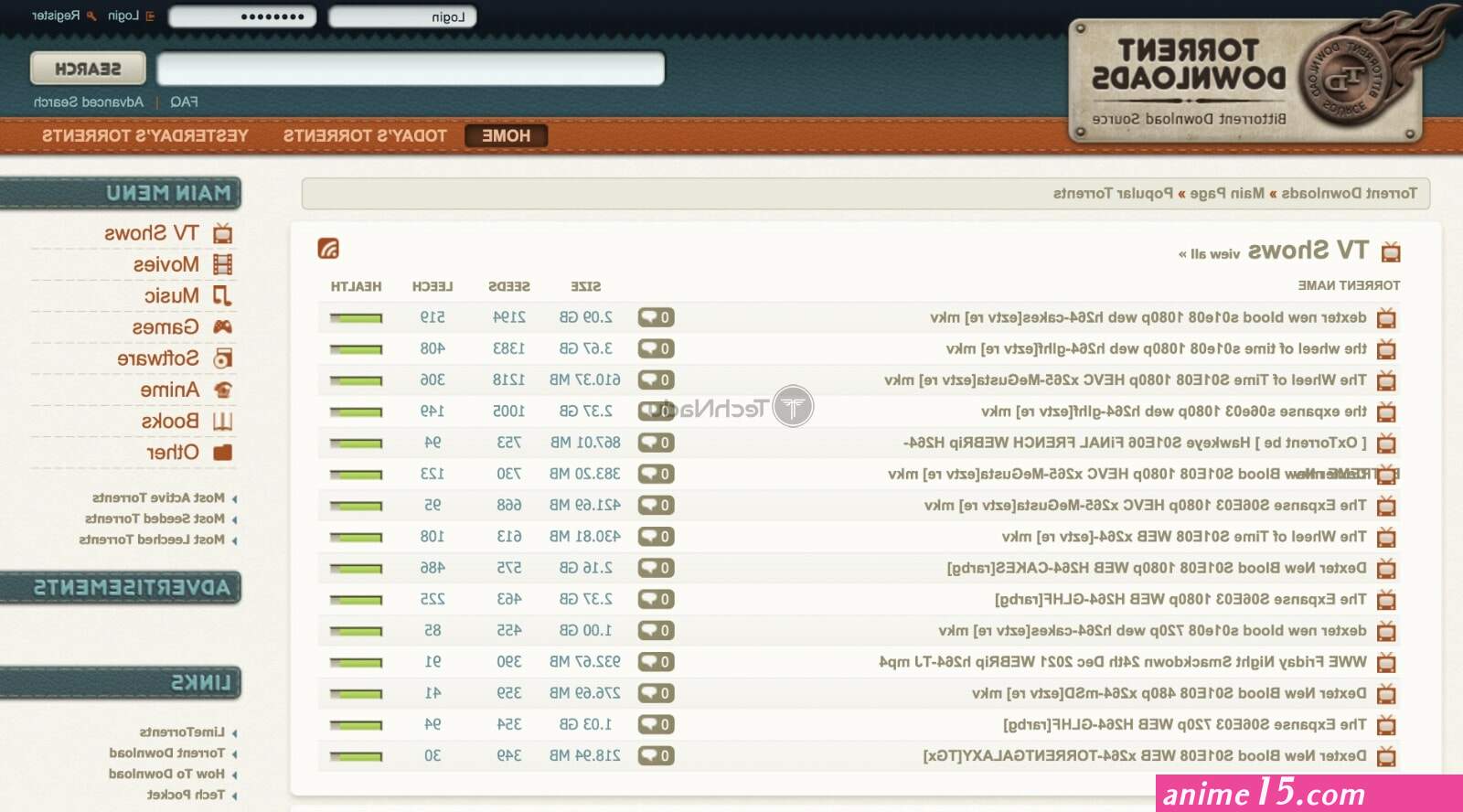1463x812 pixels.
Task: Click the TV icon of the WWE Friday Night Smackdown row
Action: pos(1387,663)
